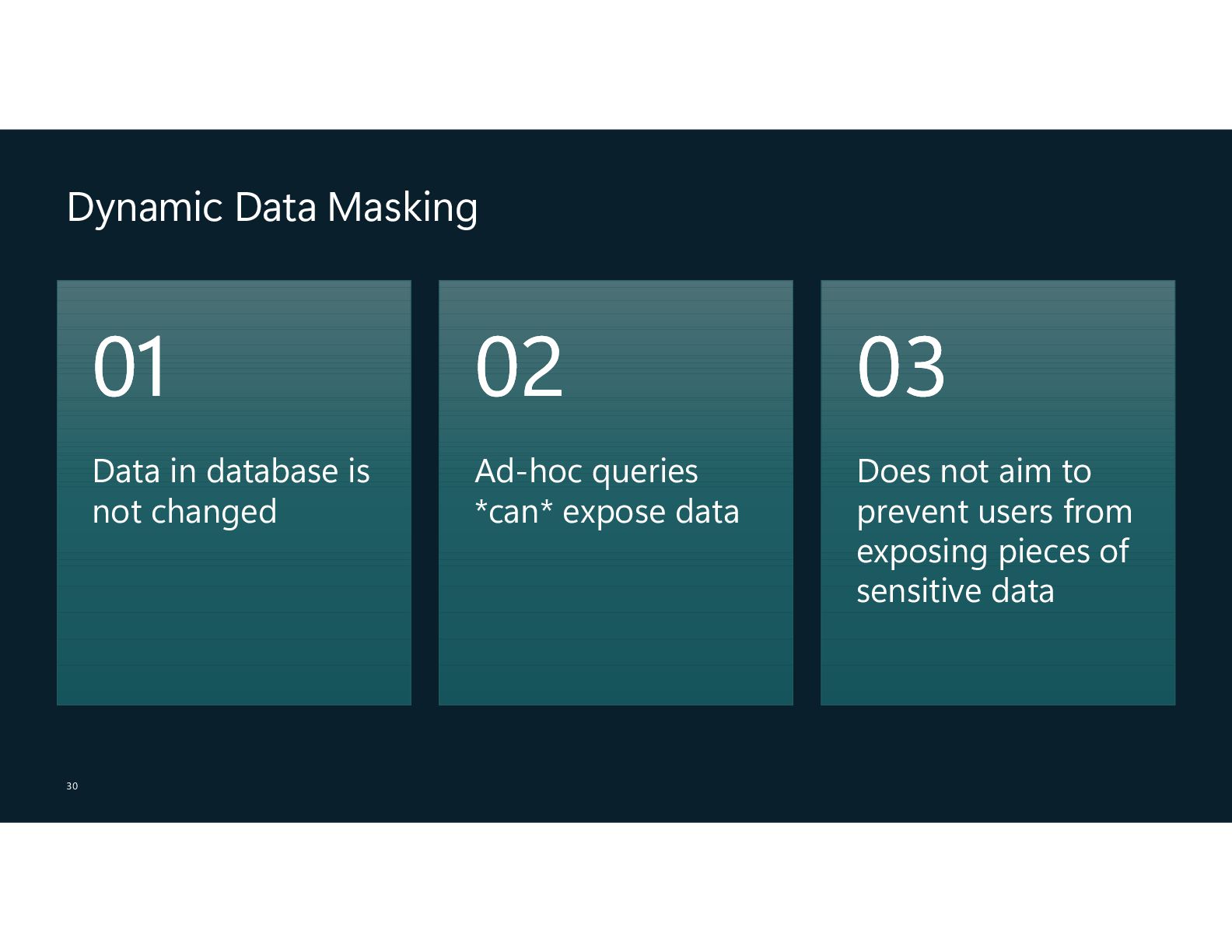1232x952 pixels.
Task: Select the 01 number heading
Action: click(130, 366)
